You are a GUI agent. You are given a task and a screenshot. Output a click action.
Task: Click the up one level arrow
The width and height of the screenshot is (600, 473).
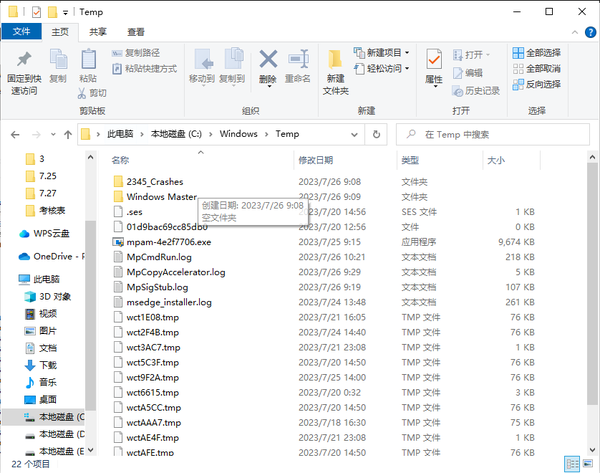pyautogui.click(x=68, y=135)
